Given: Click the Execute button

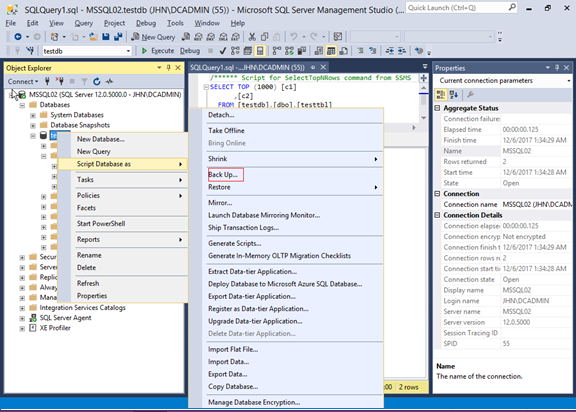Looking at the screenshot, I should tap(158, 51).
